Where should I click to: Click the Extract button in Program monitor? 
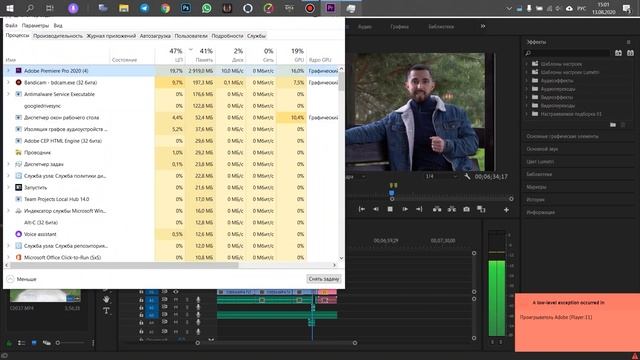[451, 209]
